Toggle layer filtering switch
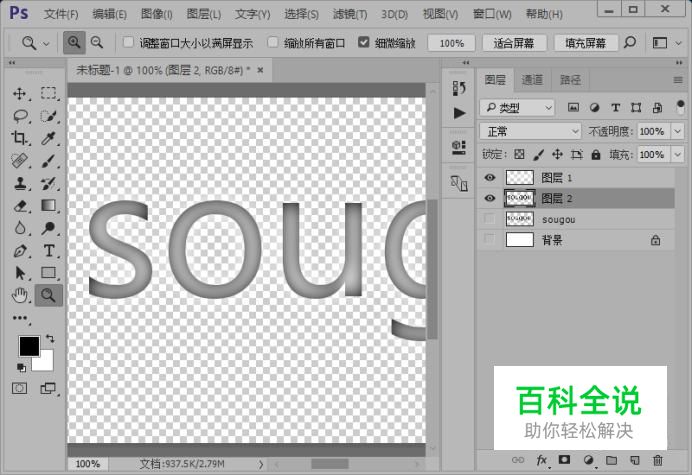 [x=680, y=107]
